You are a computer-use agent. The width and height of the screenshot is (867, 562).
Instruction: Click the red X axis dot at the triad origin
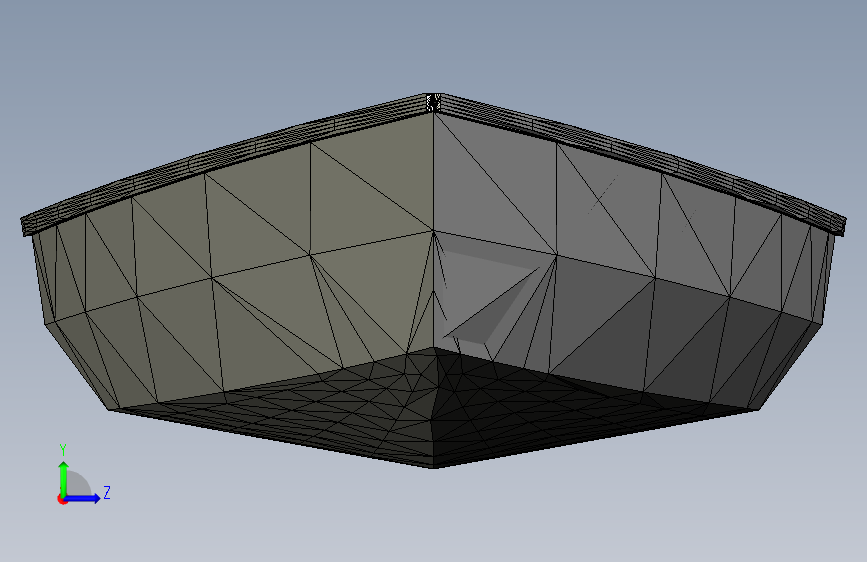pos(62,499)
